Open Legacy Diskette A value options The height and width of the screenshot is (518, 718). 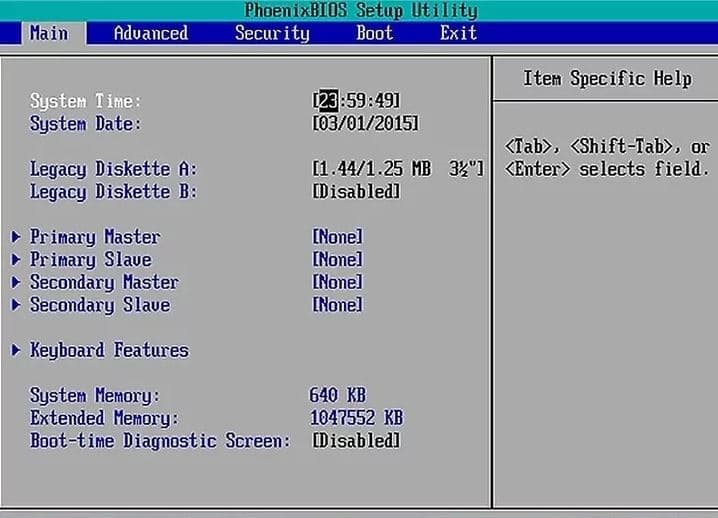point(397,169)
